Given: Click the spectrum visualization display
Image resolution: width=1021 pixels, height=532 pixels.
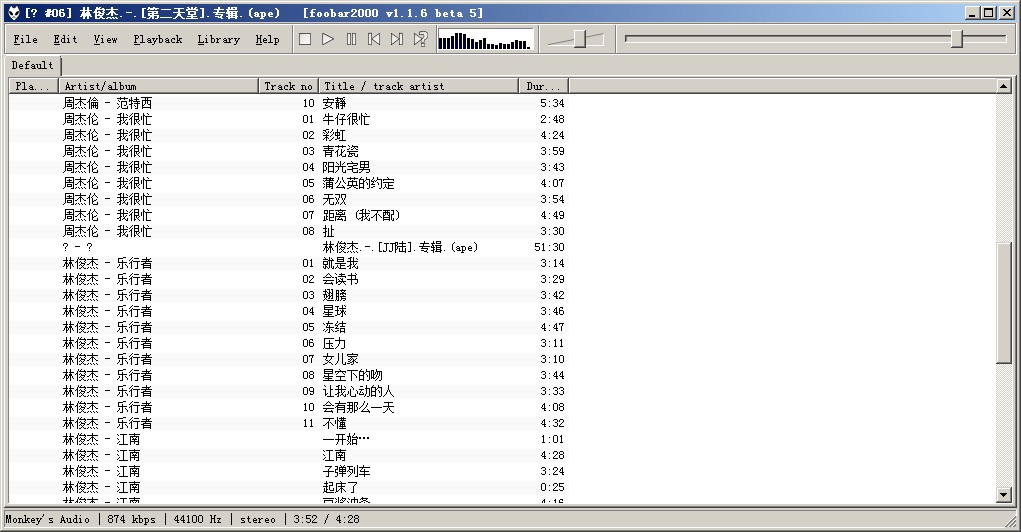Looking at the screenshot, I should [485, 39].
